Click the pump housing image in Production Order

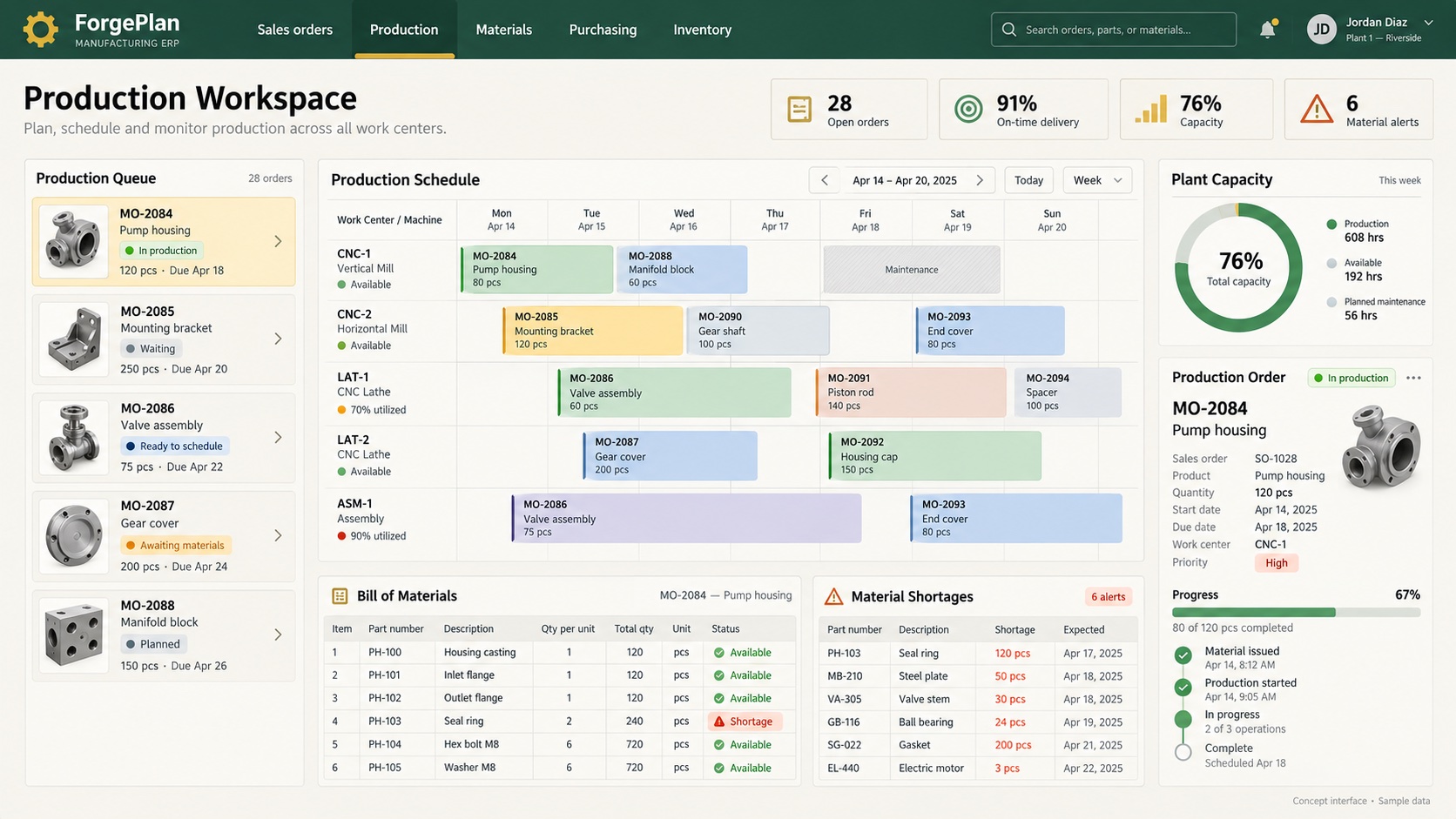(x=1382, y=446)
